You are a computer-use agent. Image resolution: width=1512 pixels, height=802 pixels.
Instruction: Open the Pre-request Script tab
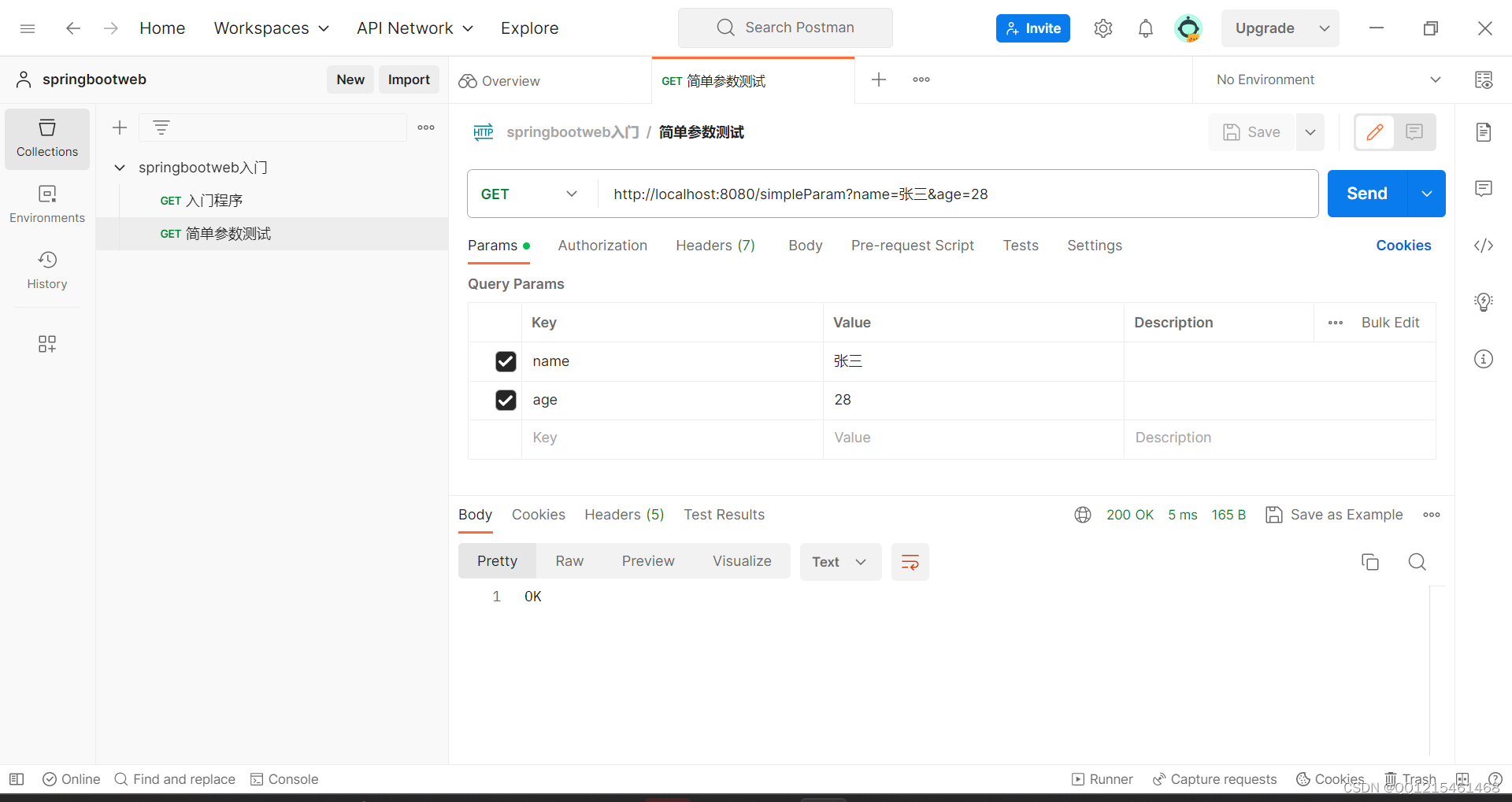pos(913,246)
